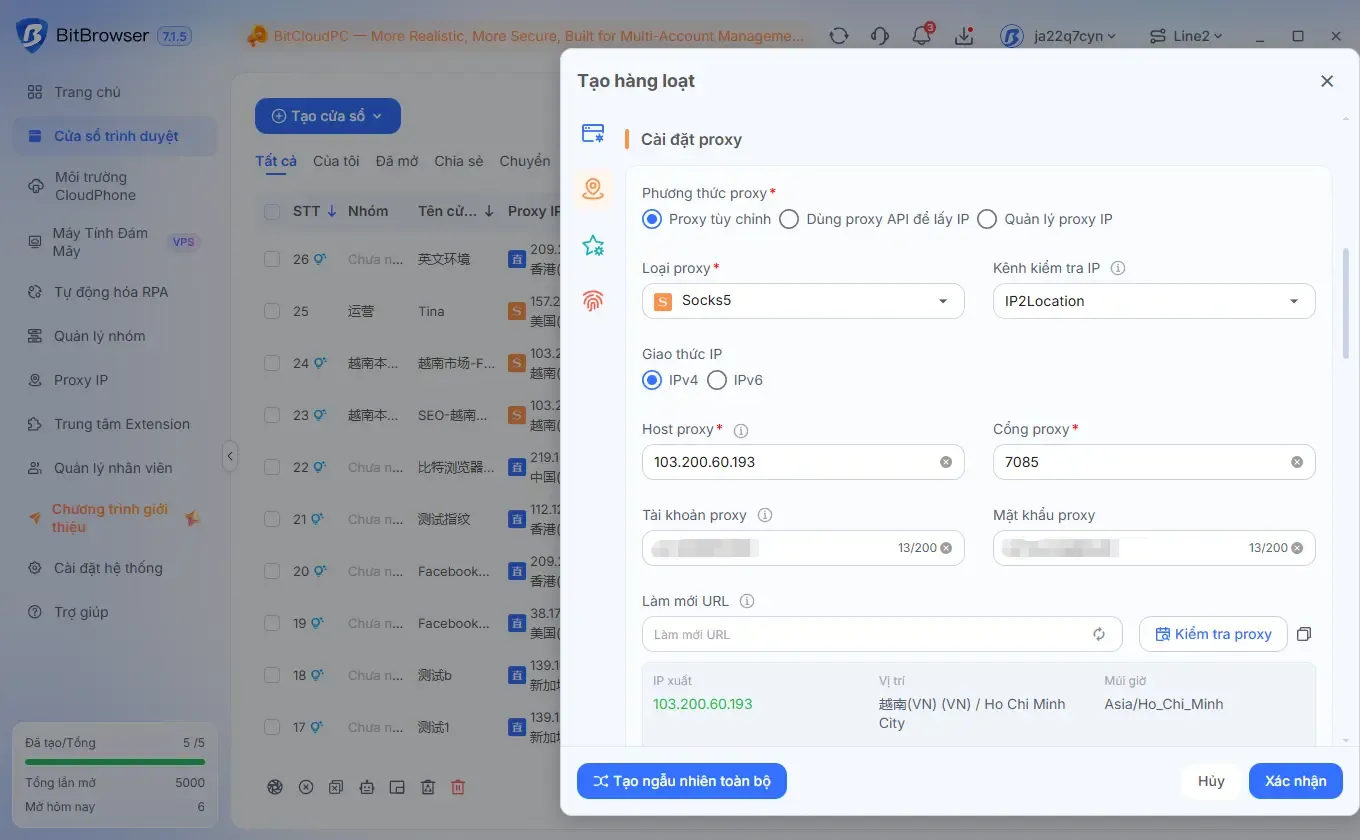1360x840 pixels.
Task: Click the info icon next to Tài khoản proxy
Action: 765,515
